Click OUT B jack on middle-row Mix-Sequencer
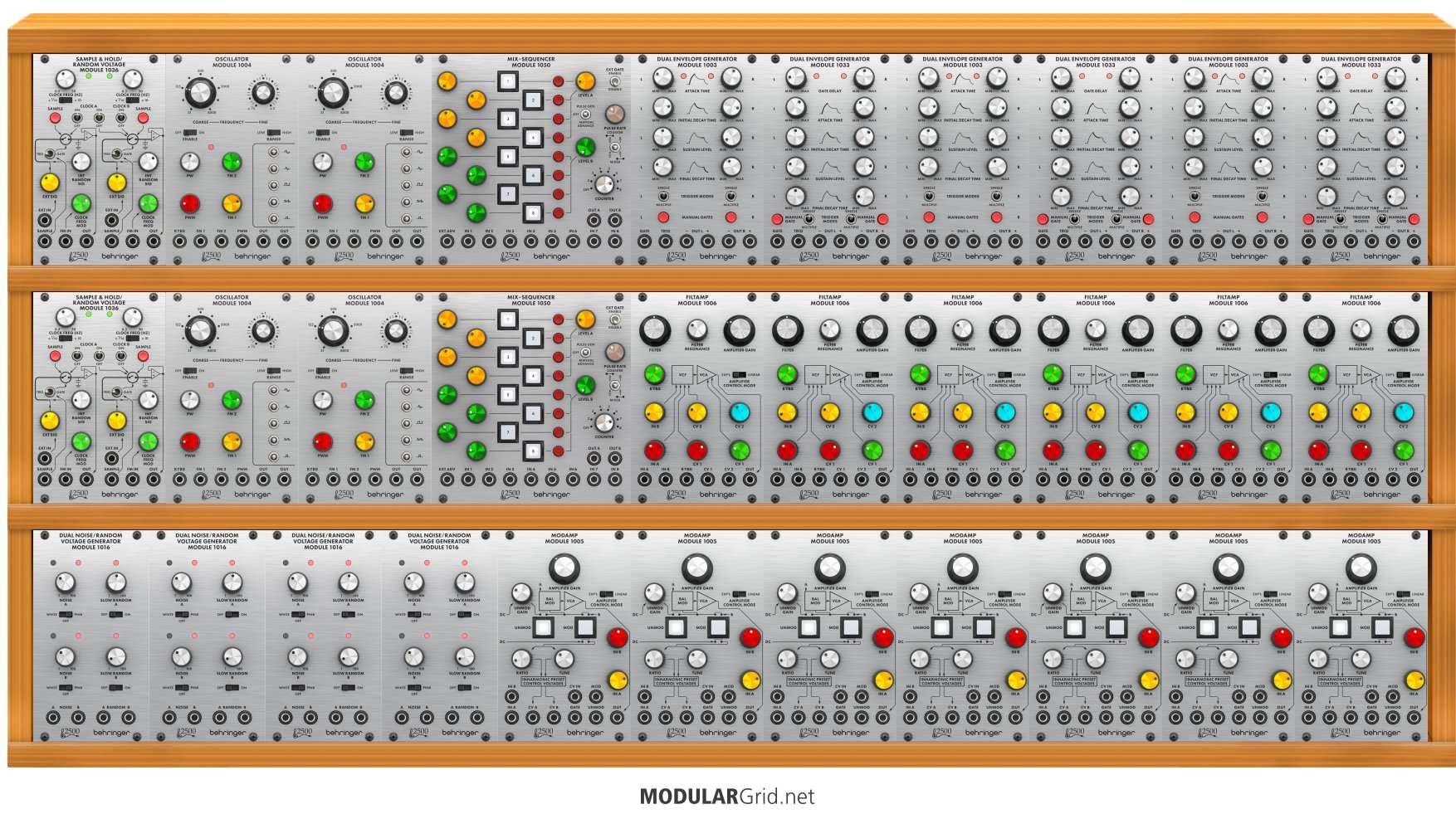Image resolution: width=1456 pixels, height=814 pixels. 615,458
